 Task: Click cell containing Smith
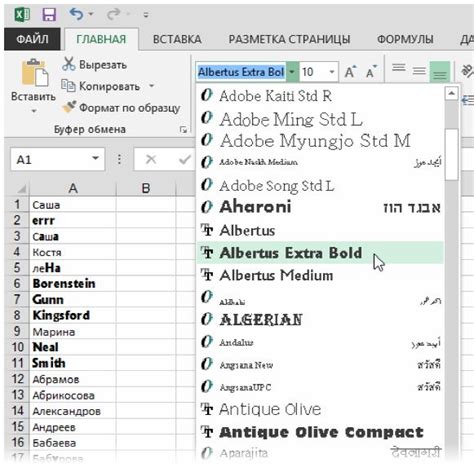pos(73,363)
